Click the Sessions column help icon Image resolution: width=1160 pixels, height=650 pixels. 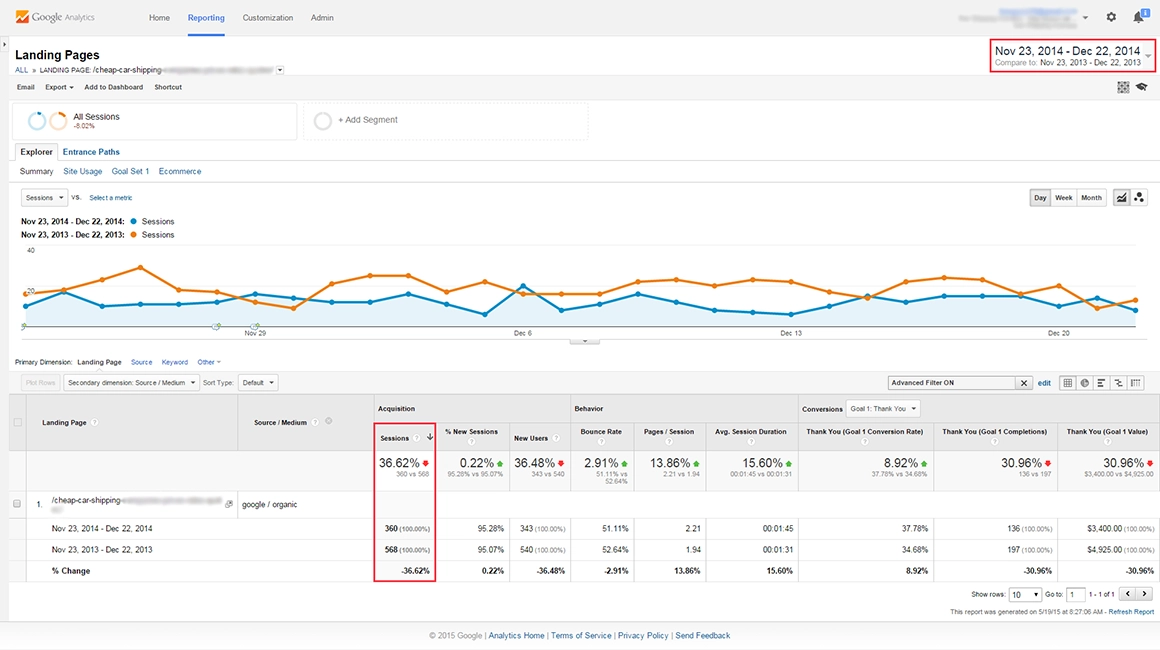[x=417, y=439]
